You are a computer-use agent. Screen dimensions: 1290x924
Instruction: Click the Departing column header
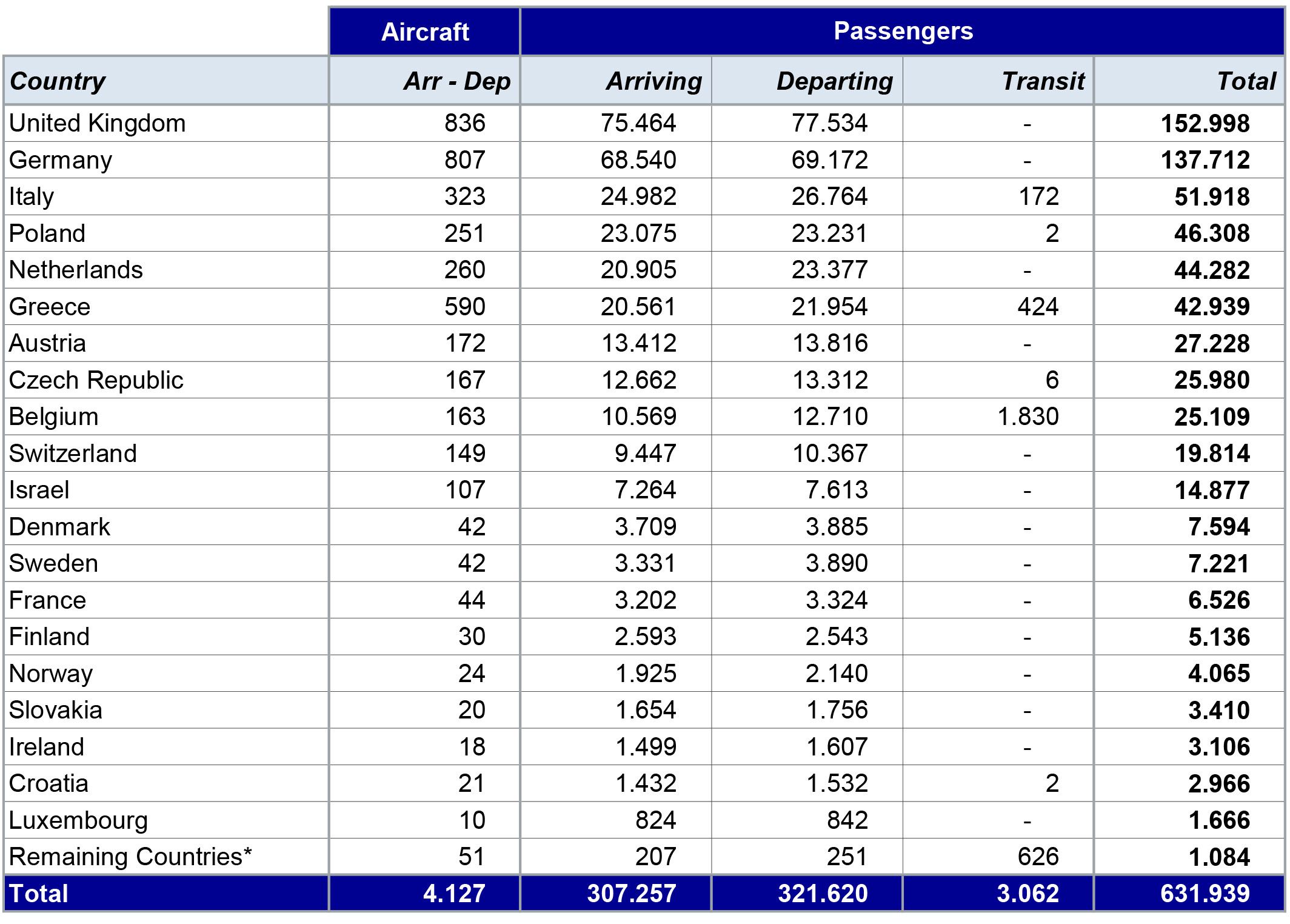(x=807, y=81)
